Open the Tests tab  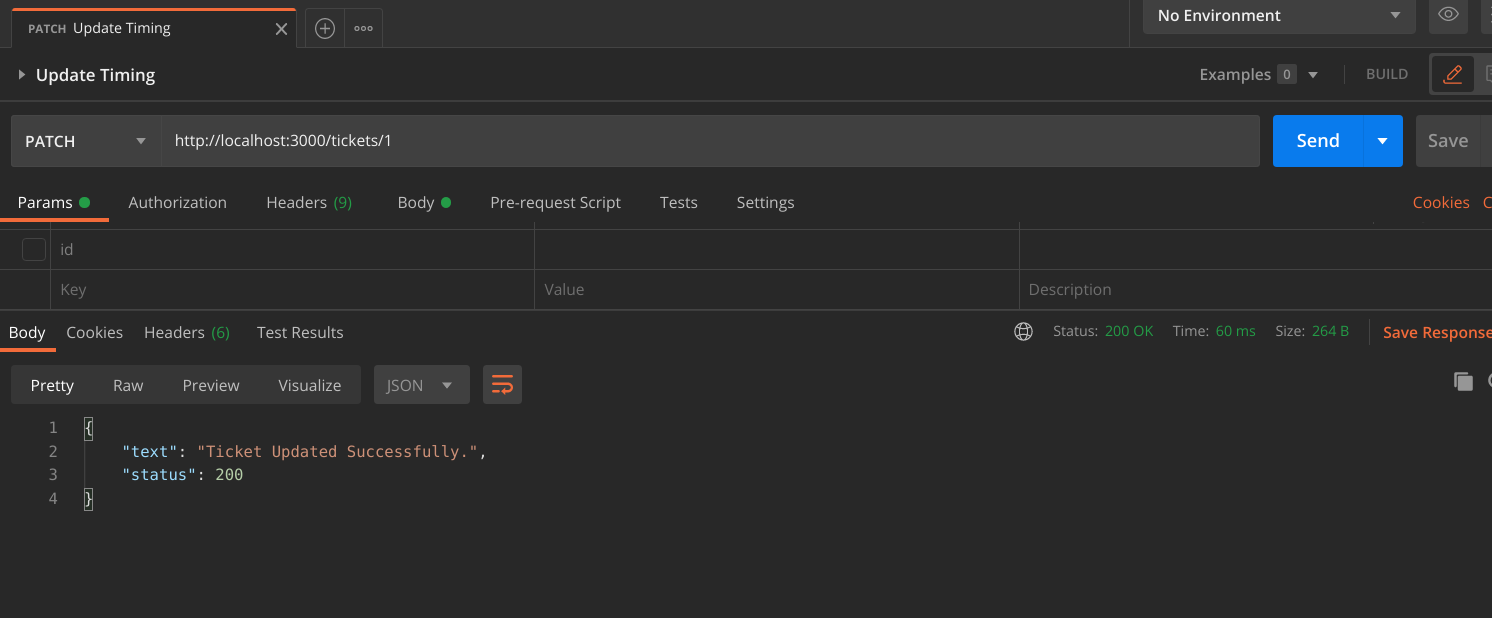679,203
